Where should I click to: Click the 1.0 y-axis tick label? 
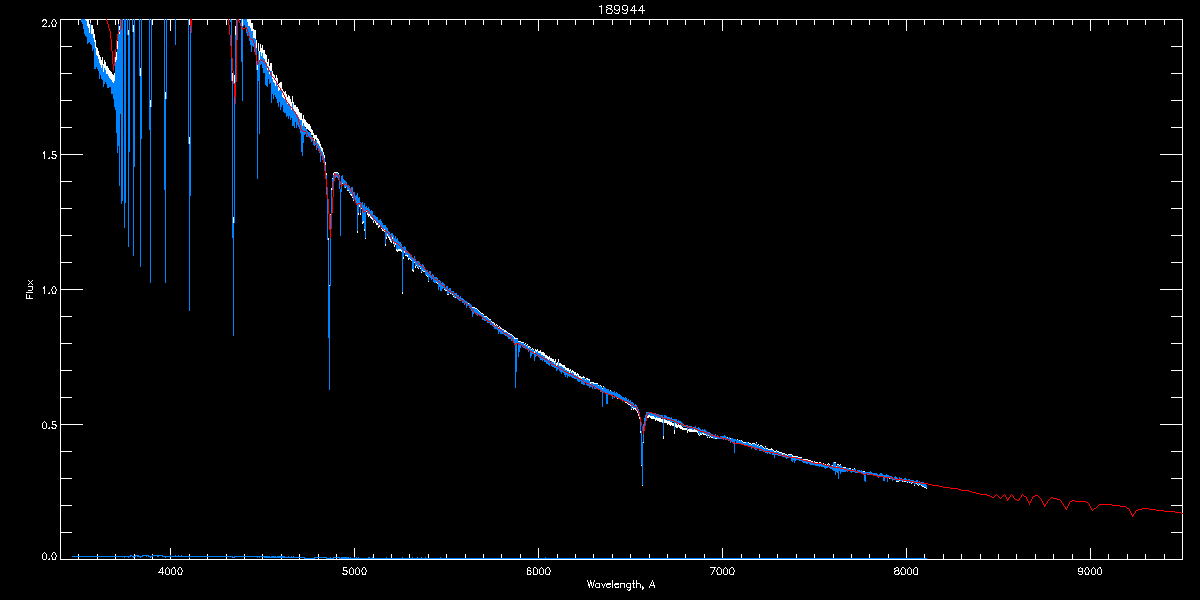coord(47,290)
